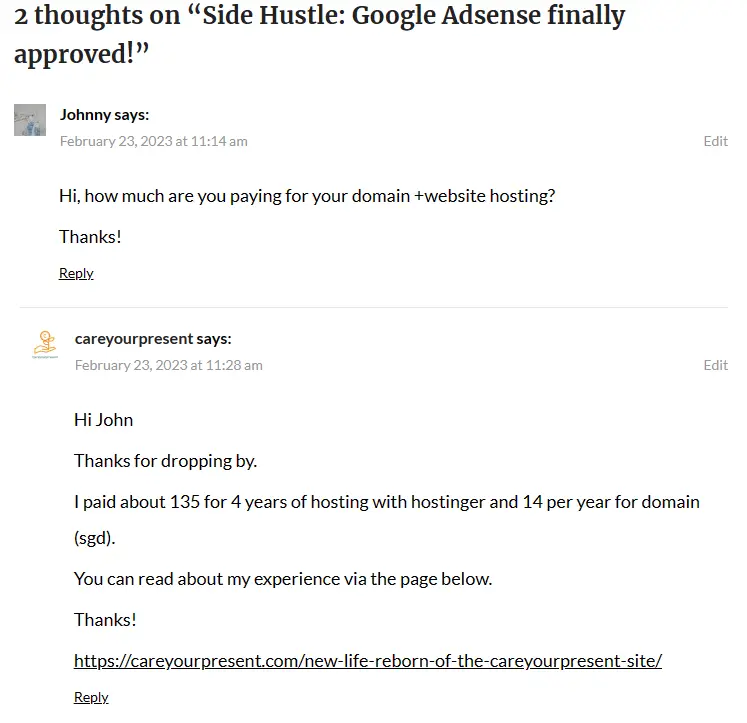Image resolution: width=747 pixels, height=723 pixels.
Task: Click the careyourpresent says author name
Action: coord(153,339)
